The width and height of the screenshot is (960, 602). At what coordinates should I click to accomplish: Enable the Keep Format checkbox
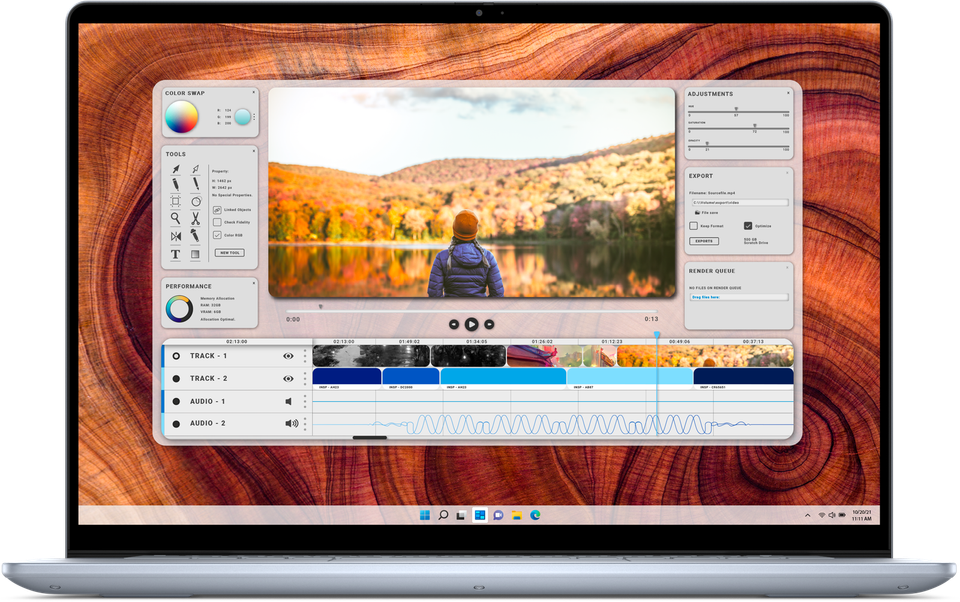click(x=694, y=226)
